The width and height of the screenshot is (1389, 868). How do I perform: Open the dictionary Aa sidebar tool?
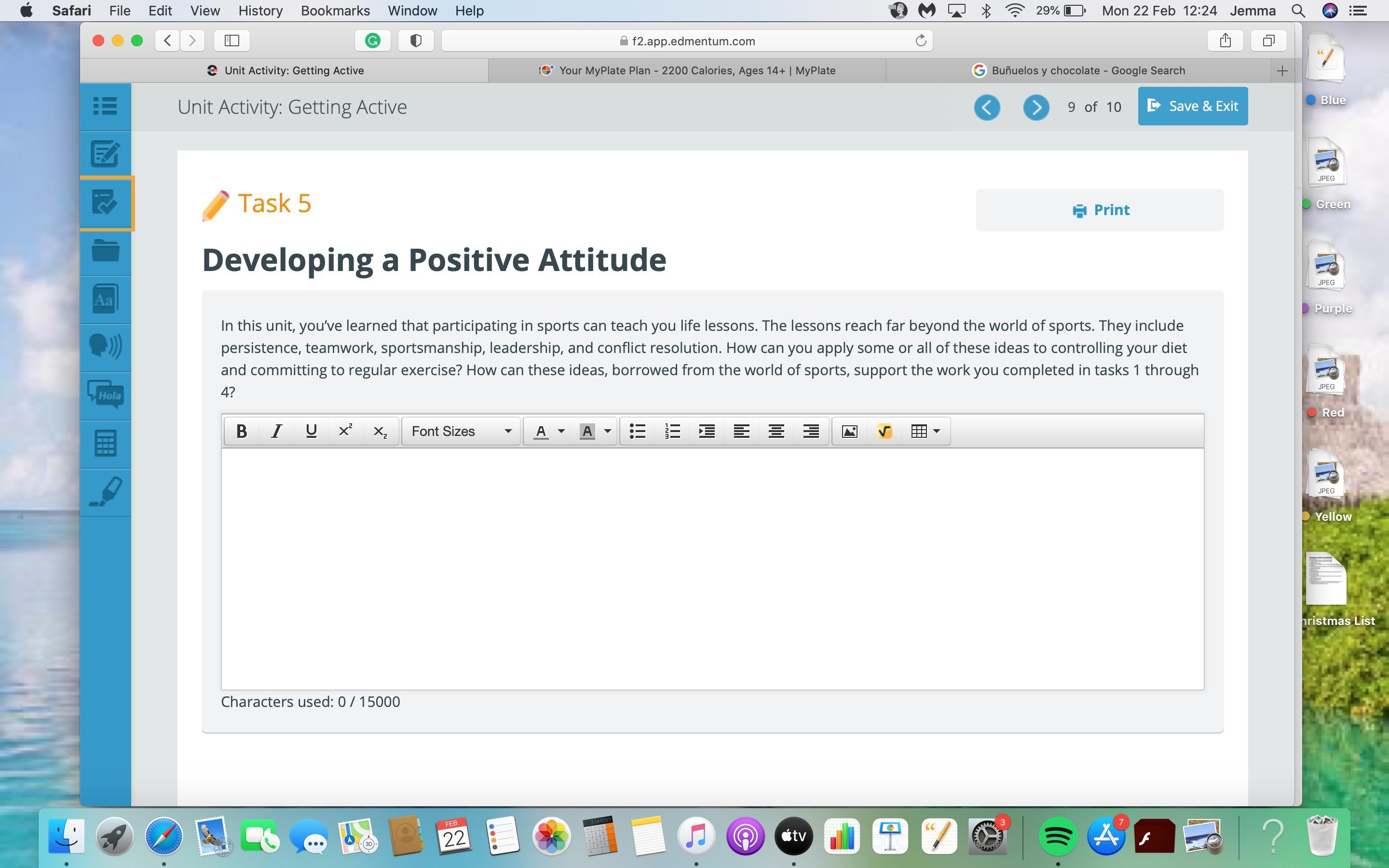point(106,299)
